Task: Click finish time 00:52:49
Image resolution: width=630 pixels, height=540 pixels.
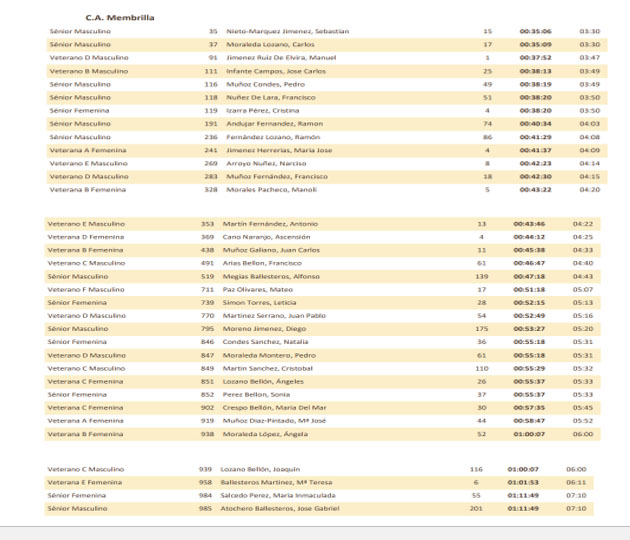Action: [x=529, y=316]
